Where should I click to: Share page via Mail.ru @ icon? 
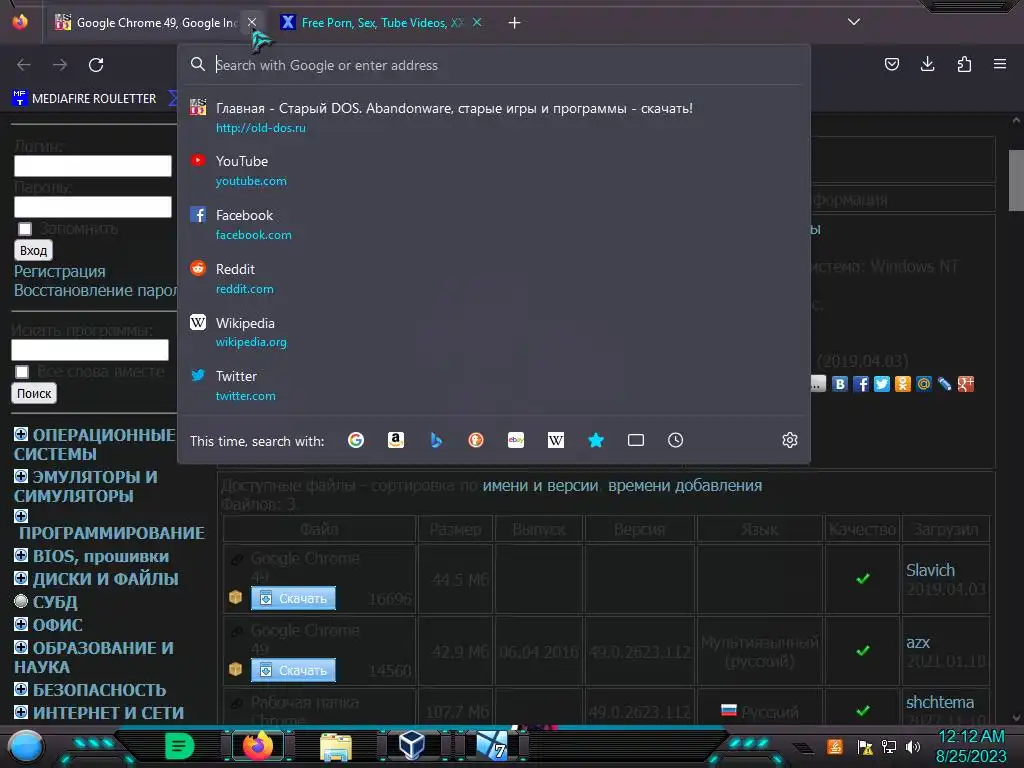click(923, 384)
